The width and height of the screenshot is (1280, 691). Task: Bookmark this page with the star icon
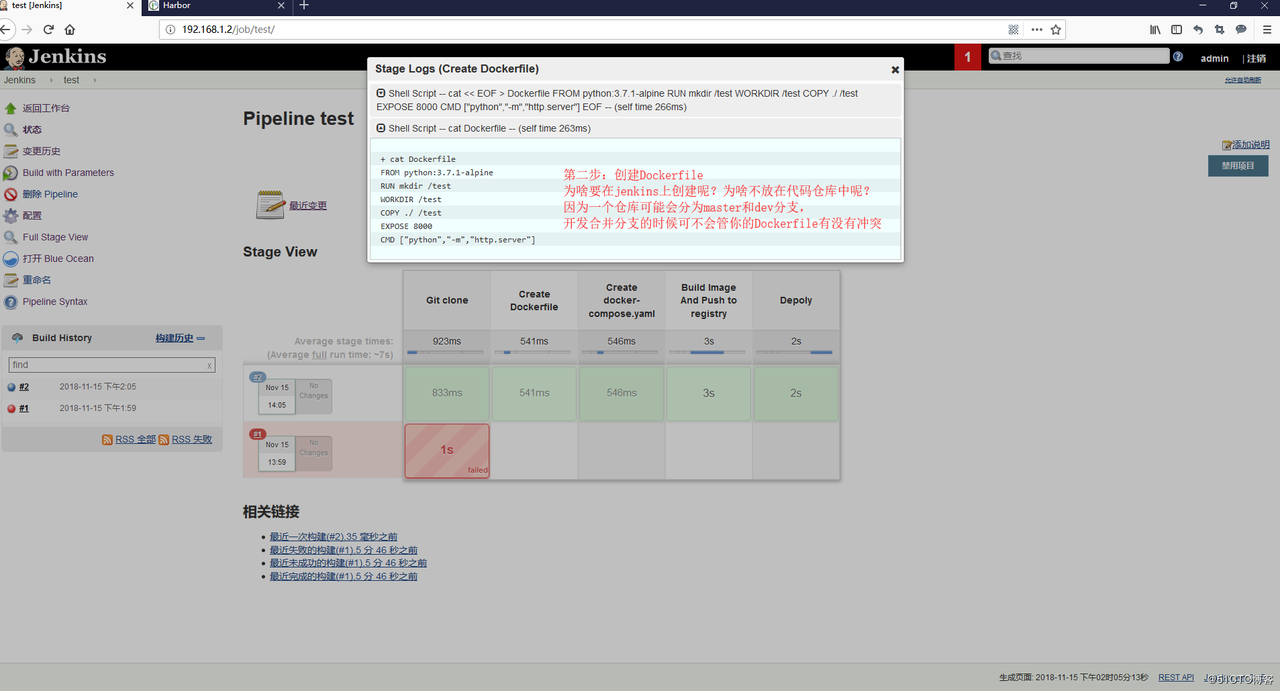[x=1056, y=30]
